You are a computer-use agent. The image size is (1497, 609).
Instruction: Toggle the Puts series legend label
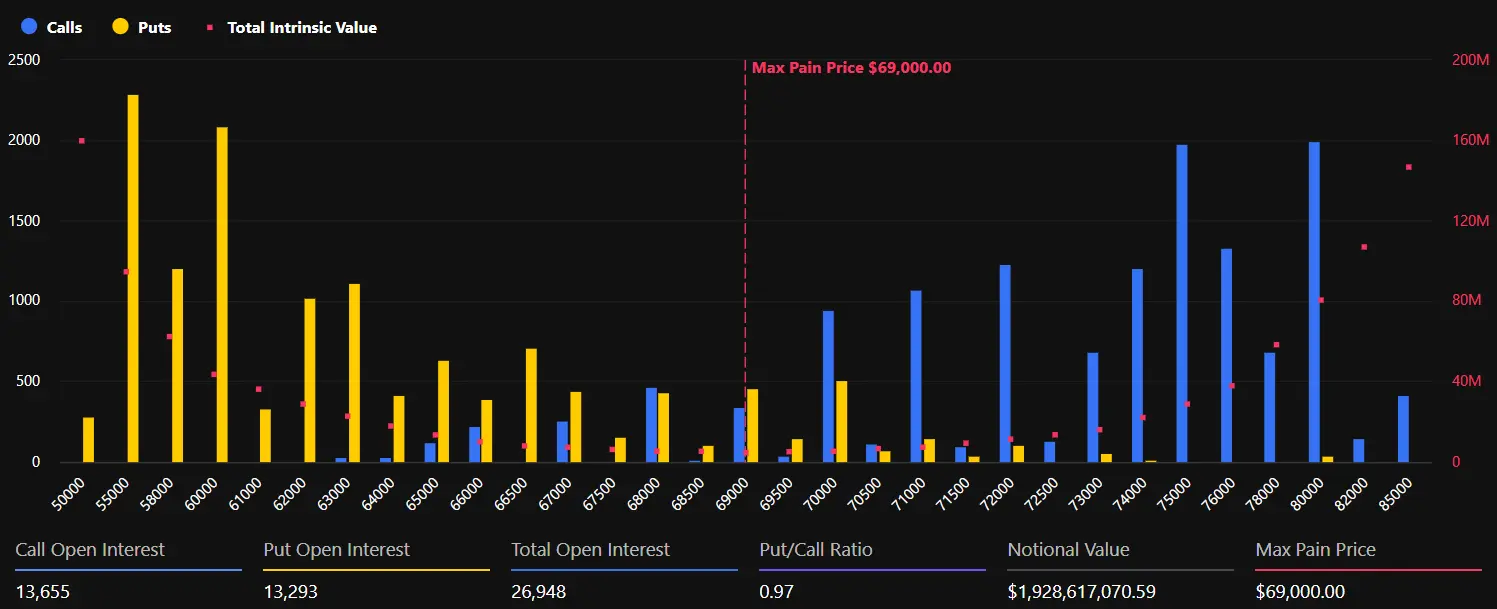(154, 28)
